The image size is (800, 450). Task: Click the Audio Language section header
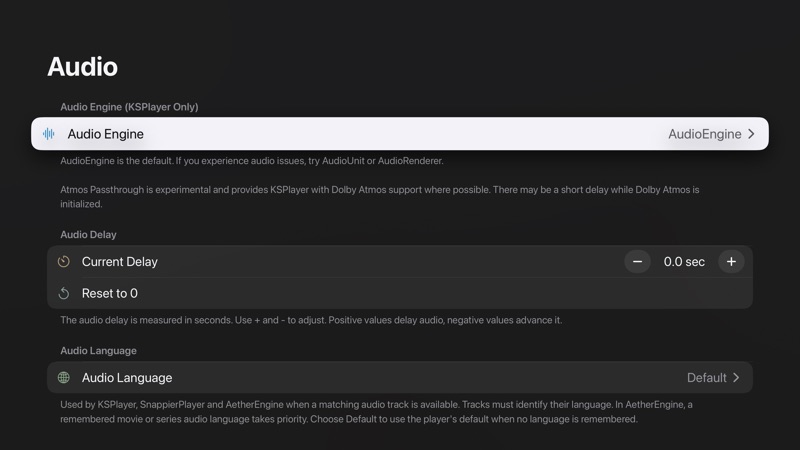98,351
